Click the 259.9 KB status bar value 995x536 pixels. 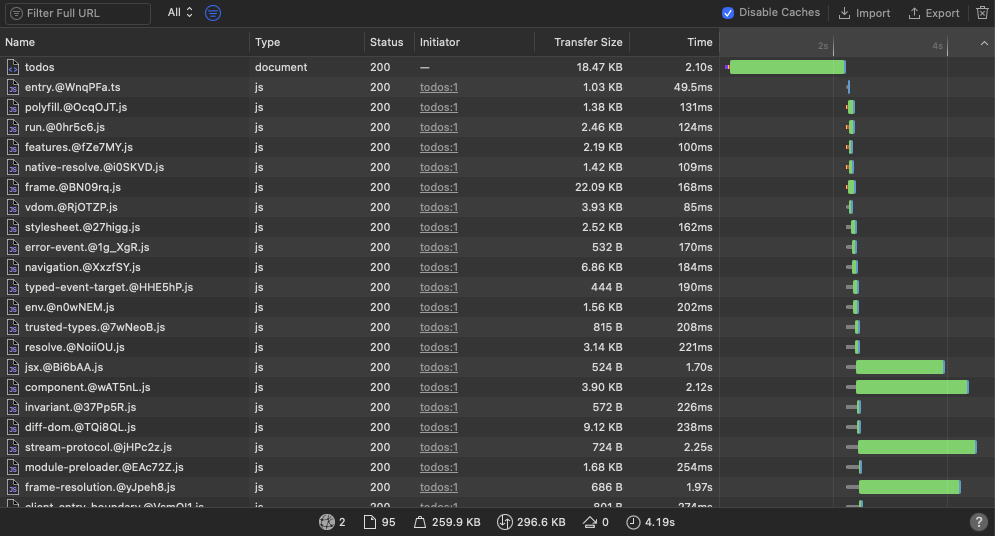pos(456,522)
